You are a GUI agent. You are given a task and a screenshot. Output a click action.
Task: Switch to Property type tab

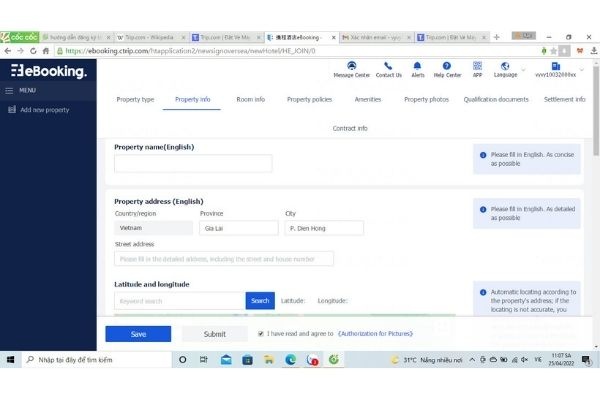click(135, 100)
